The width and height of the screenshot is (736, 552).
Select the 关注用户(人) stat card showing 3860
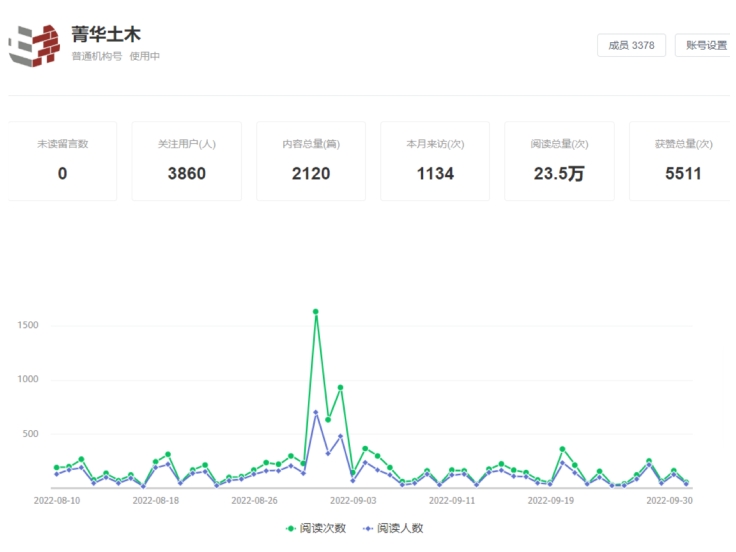pos(187,161)
